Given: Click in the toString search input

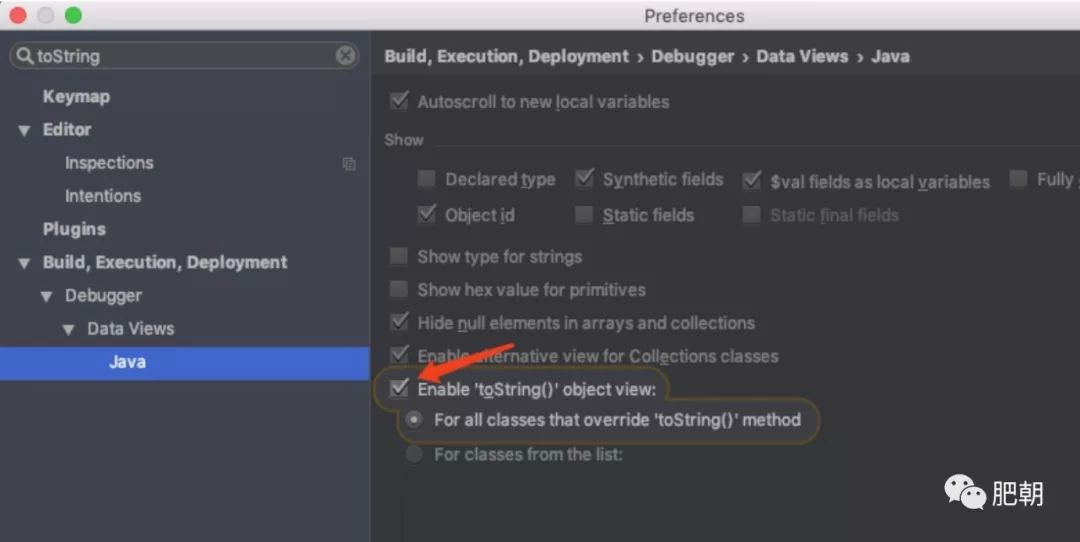Looking at the screenshot, I should [x=180, y=56].
